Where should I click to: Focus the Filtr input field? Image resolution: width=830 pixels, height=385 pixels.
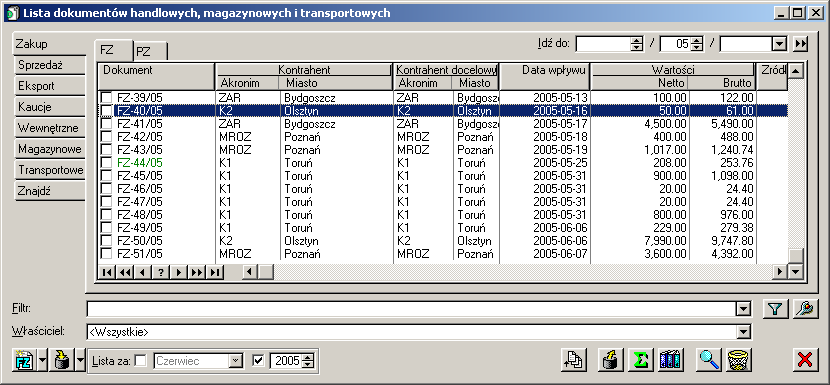point(412,308)
